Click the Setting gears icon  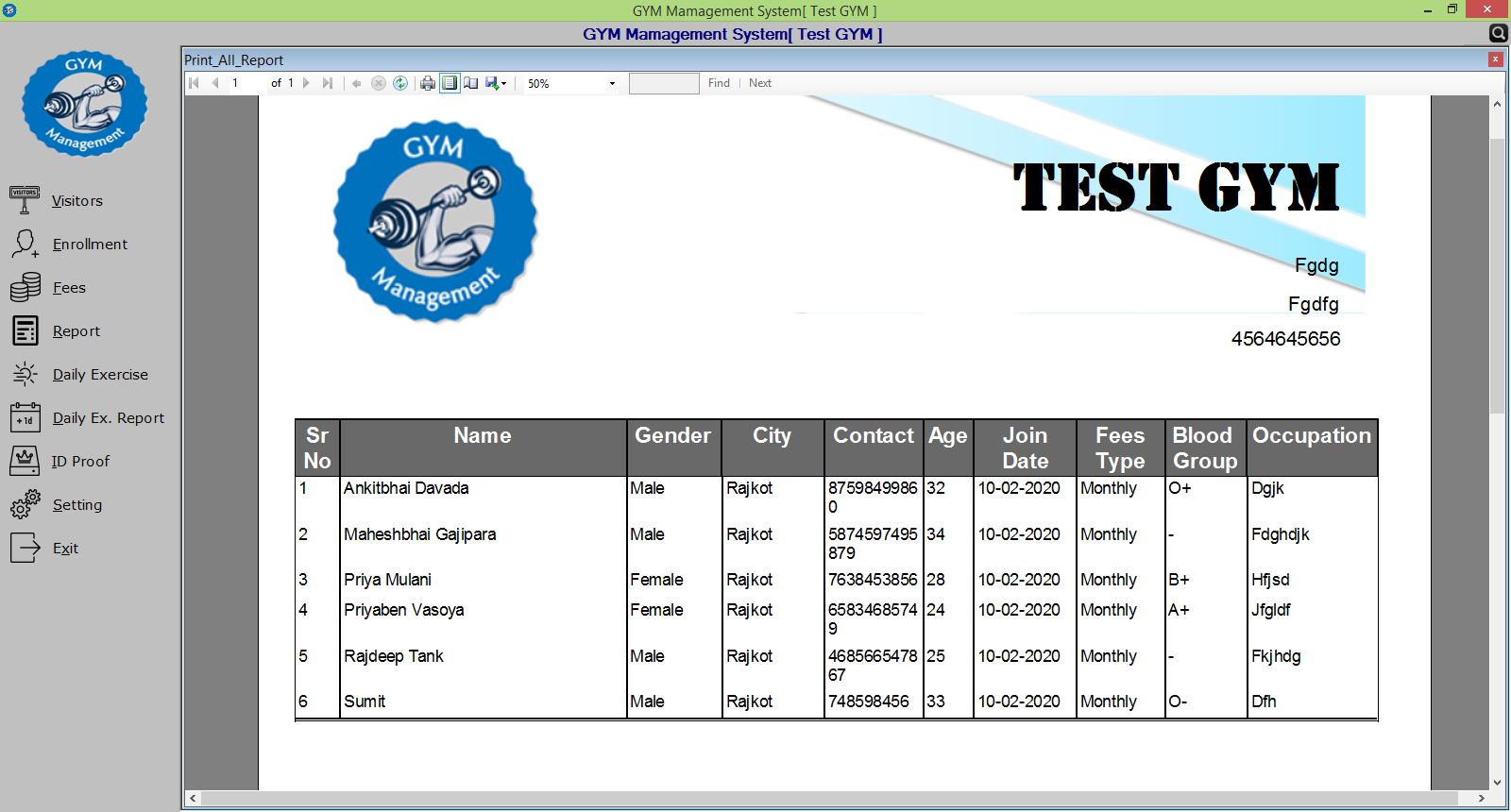coord(25,504)
